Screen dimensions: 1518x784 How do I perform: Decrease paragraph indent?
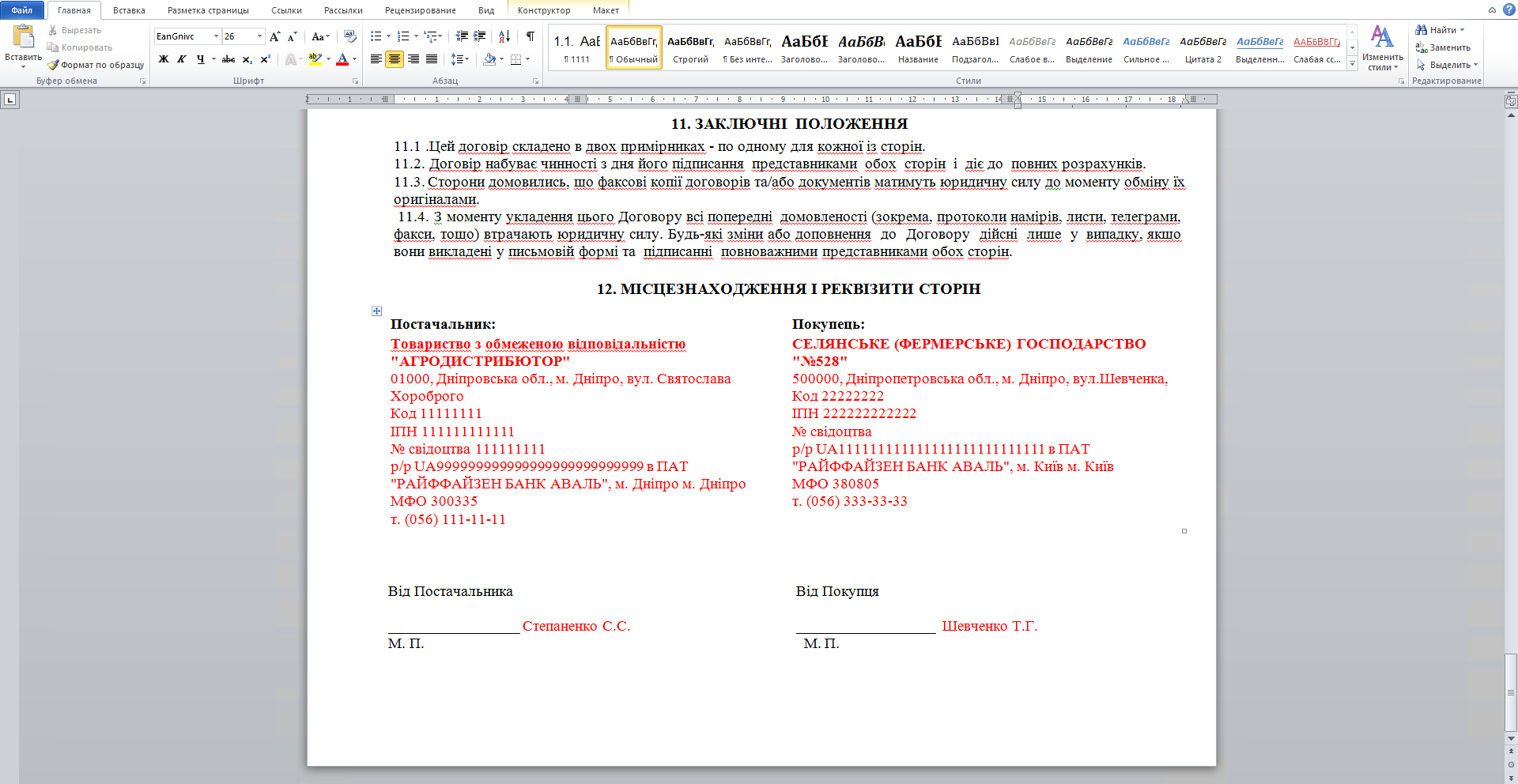(x=462, y=36)
